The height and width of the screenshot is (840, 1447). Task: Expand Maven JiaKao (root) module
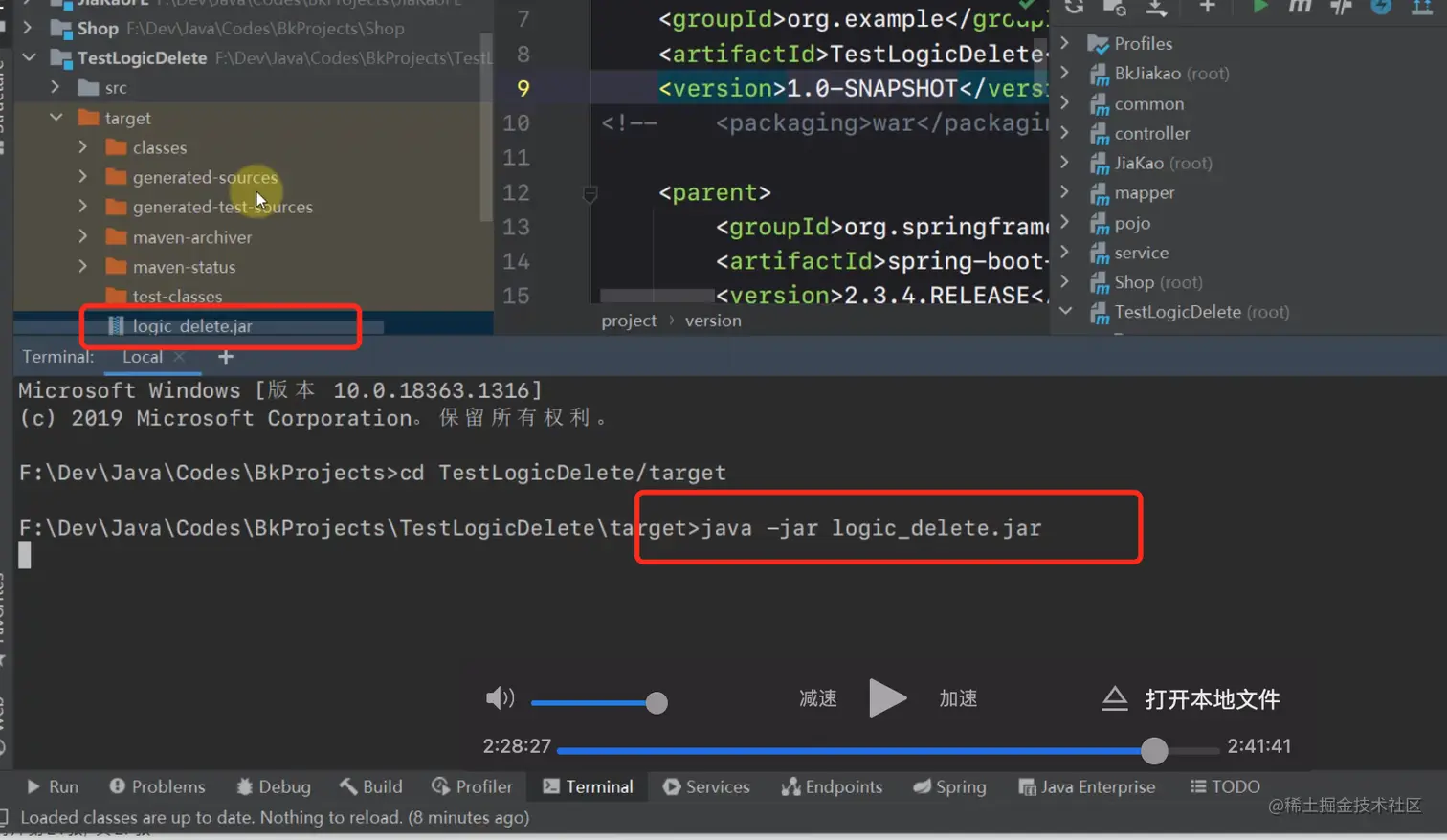point(1065,163)
